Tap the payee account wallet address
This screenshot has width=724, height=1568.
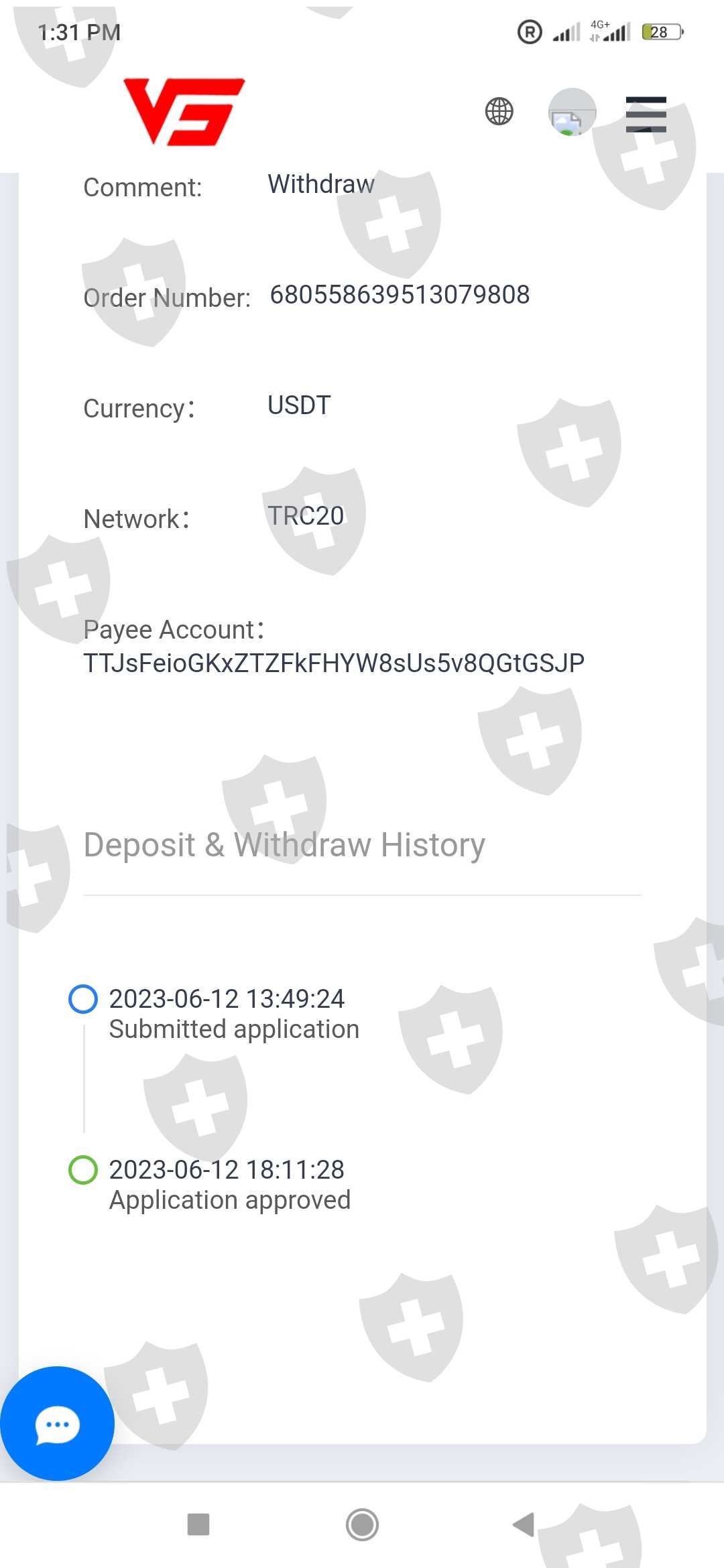(334, 663)
